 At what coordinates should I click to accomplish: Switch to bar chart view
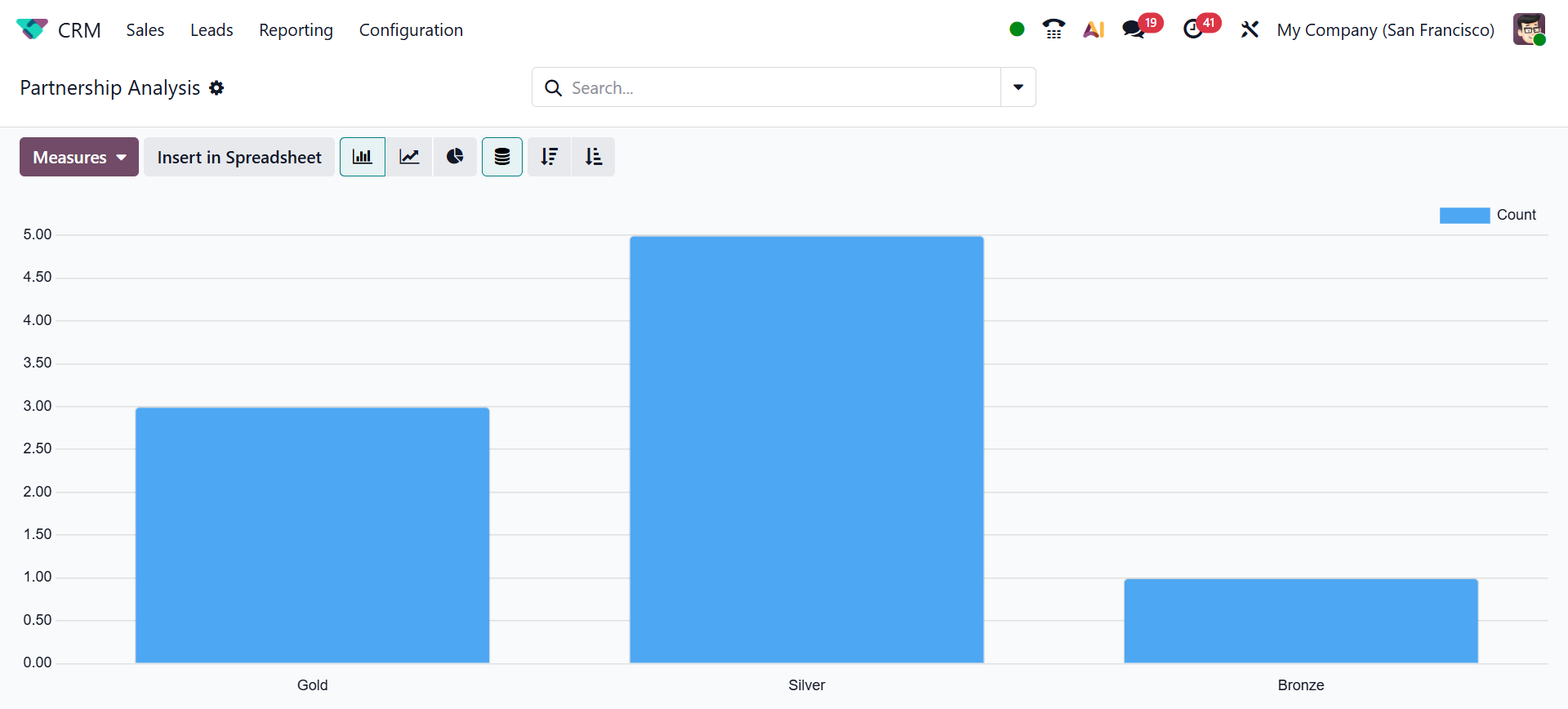363,157
